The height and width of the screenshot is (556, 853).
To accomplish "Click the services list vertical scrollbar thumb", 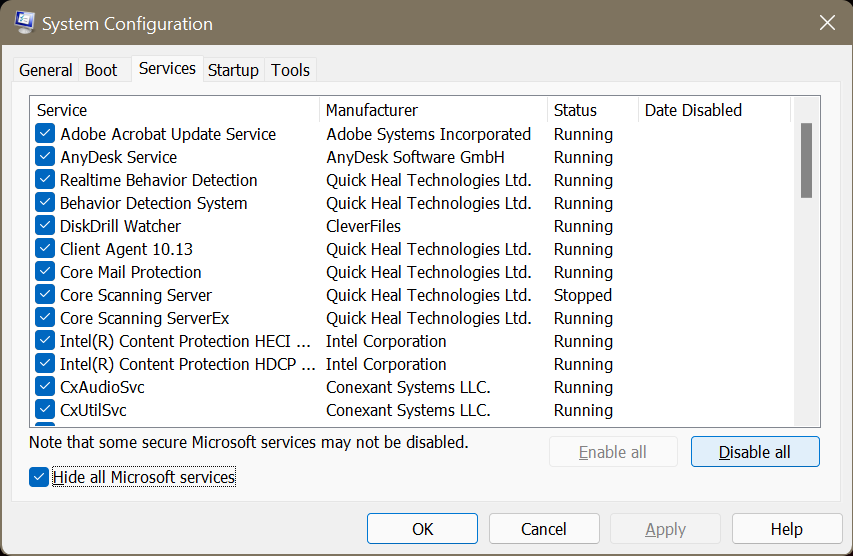I will pyautogui.click(x=807, y=160).
